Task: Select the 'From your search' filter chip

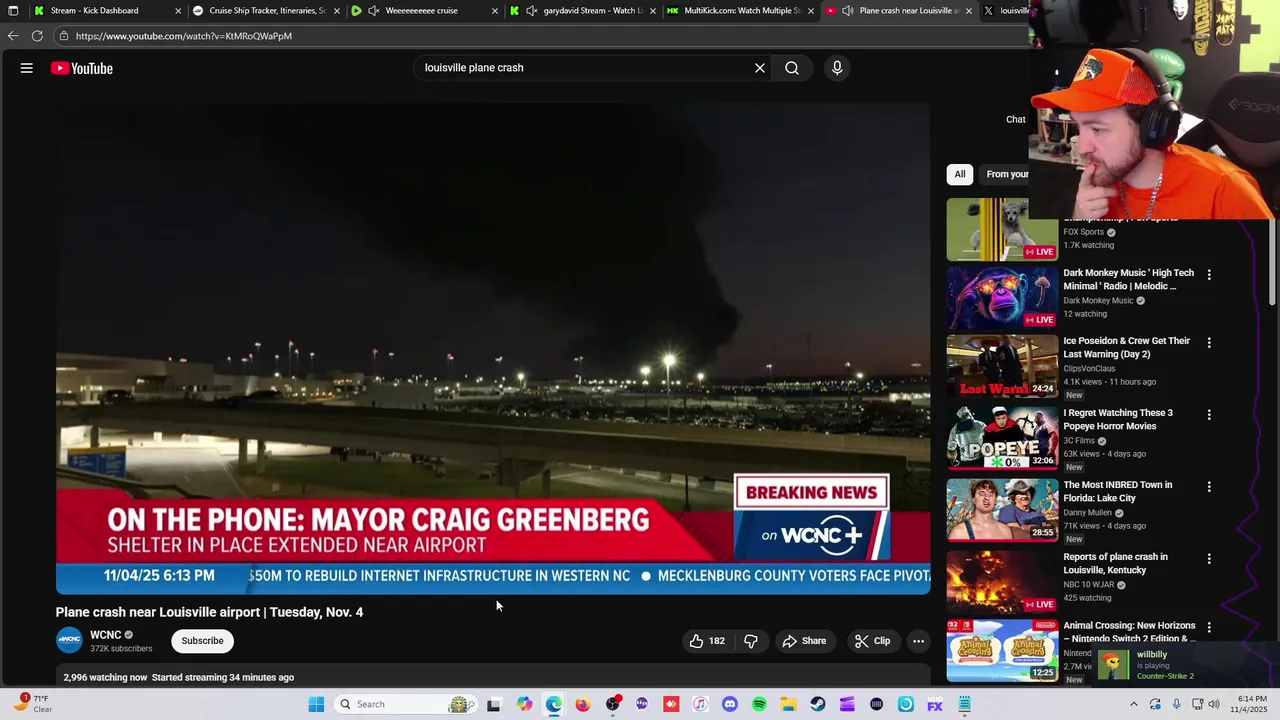Action: point(1006,174)
